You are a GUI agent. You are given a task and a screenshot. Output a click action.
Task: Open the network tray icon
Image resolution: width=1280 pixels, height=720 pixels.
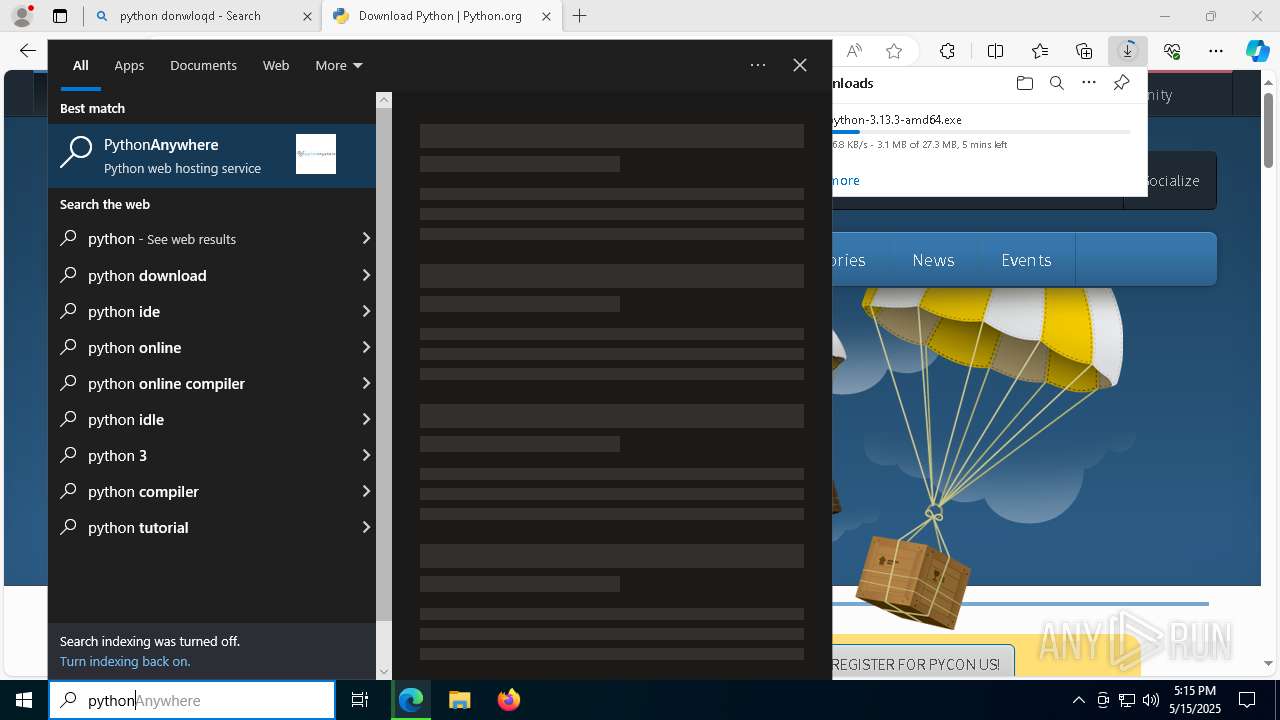pos(1126,700)
